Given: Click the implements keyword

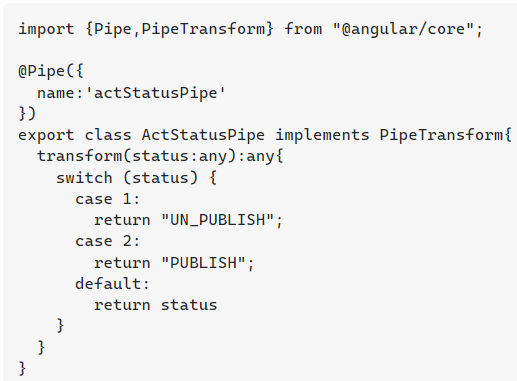Looking at the screenshot, I should 322,135.
